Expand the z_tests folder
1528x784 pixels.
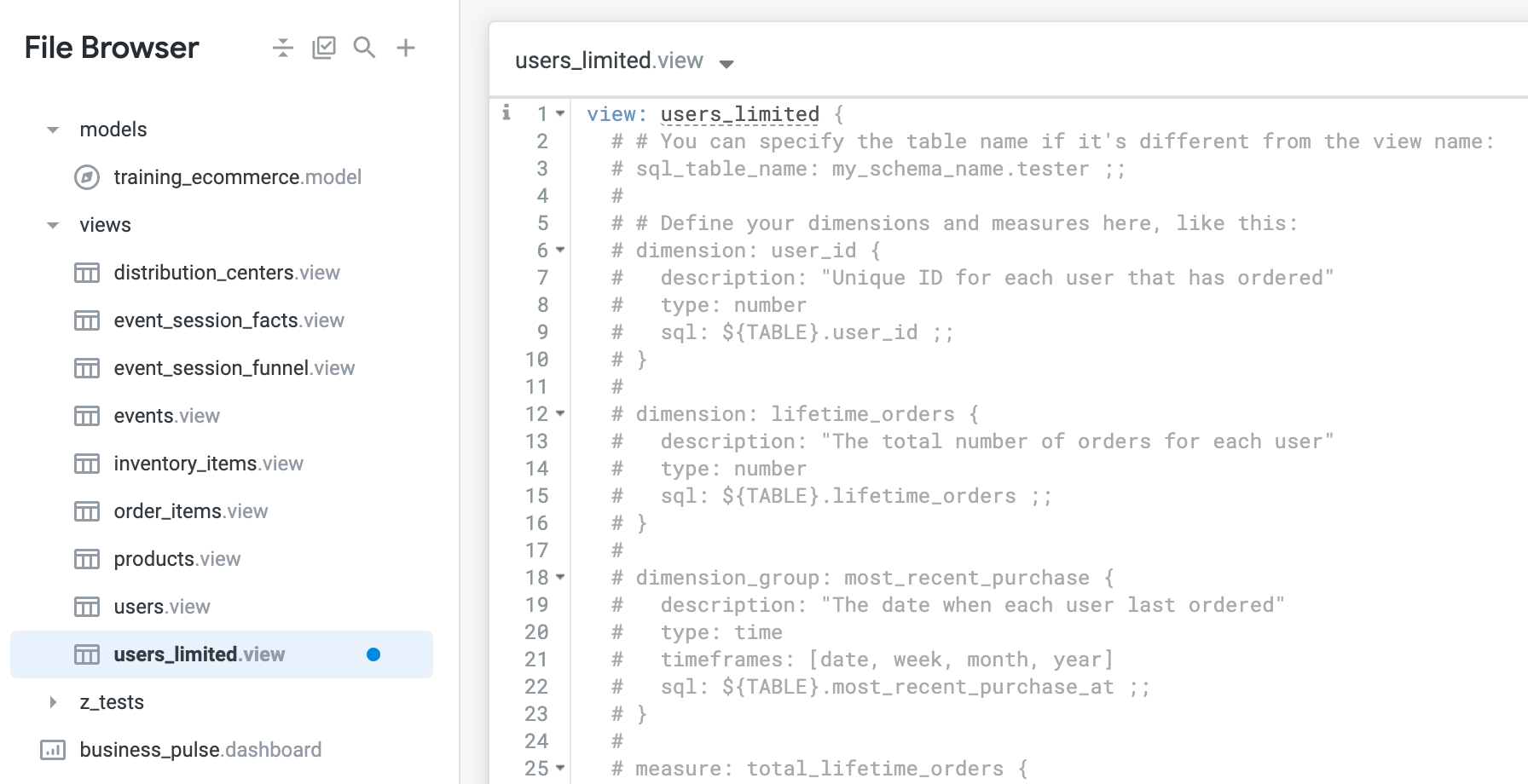pos(53,702)
